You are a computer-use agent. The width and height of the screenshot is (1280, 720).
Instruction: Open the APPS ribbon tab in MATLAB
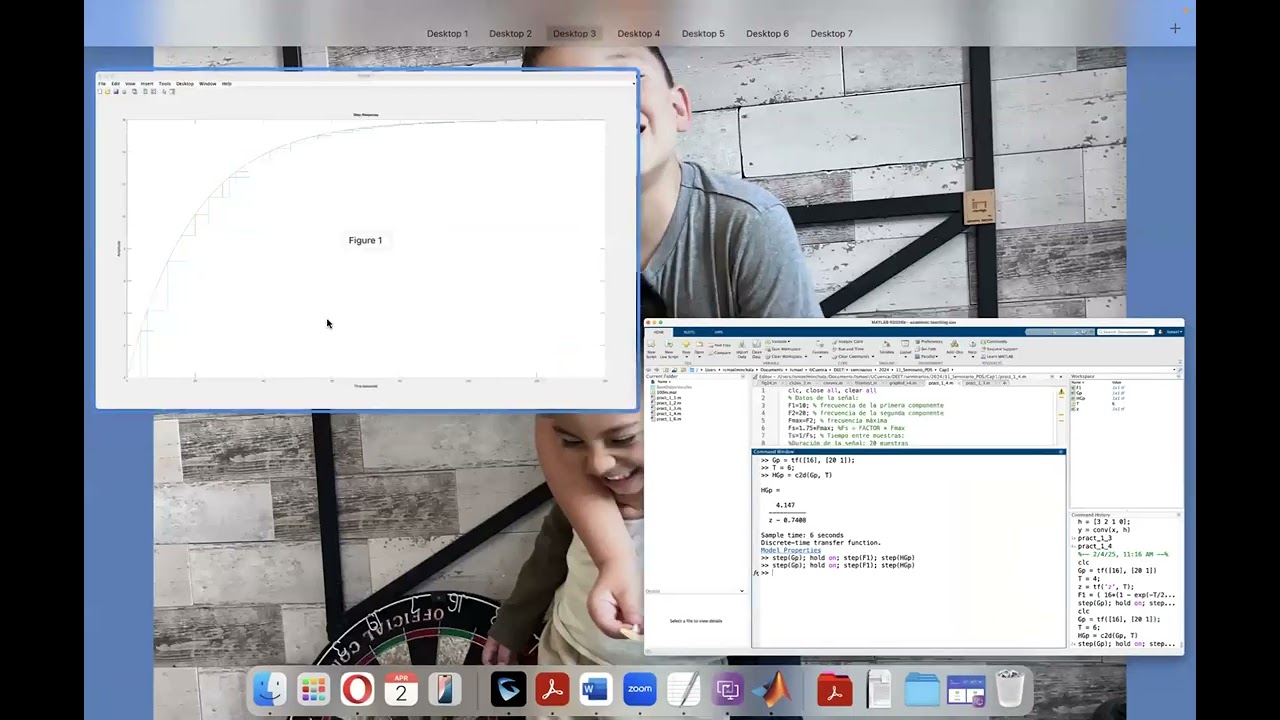(718, 332)
